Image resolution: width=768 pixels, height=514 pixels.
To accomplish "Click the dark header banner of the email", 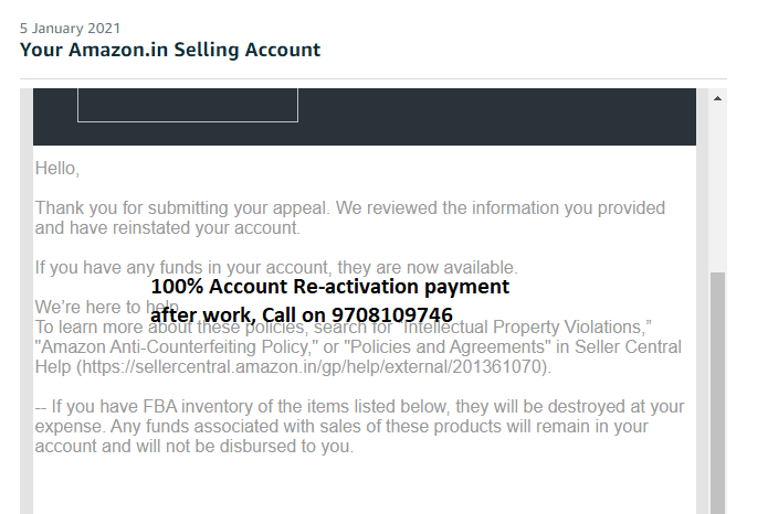I will click(x=500, y=115).
